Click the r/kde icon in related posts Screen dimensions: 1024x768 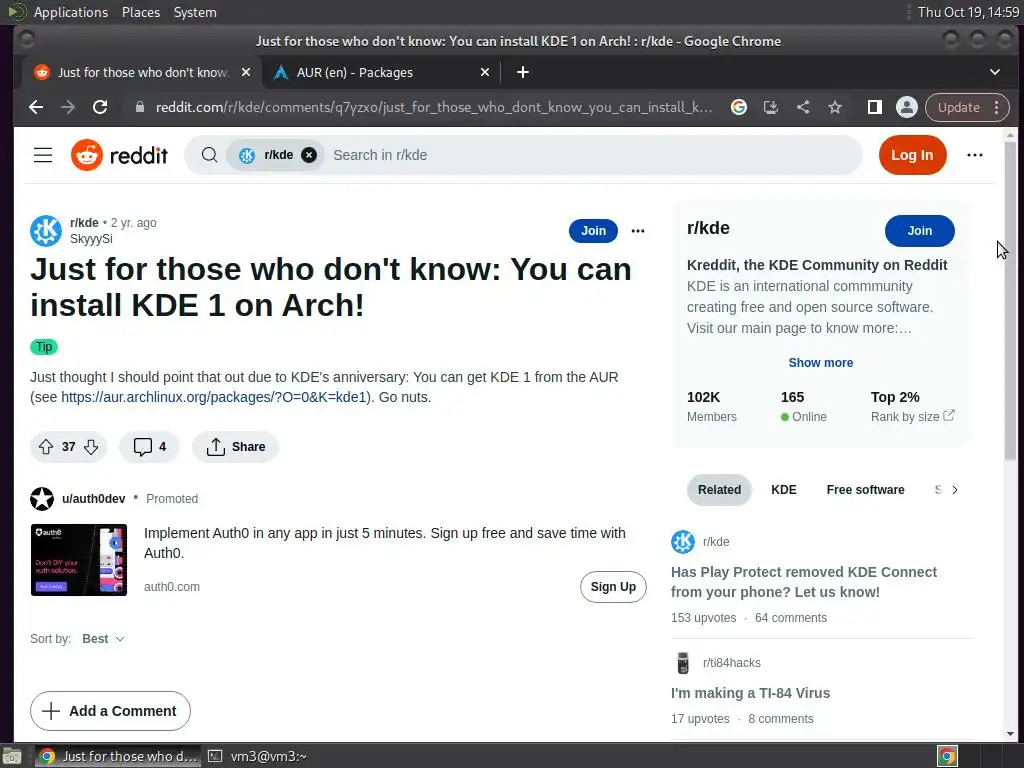click(x=682, y=541)
